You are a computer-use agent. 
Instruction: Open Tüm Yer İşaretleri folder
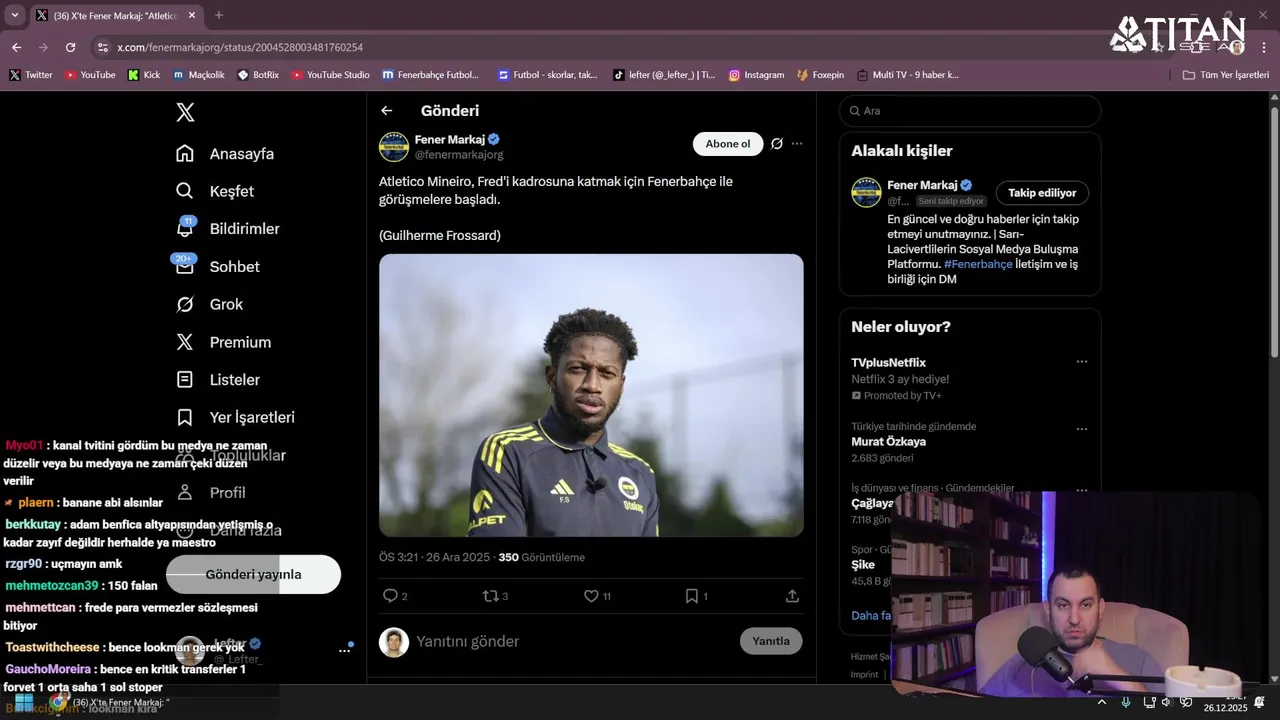pos(1225,75)
